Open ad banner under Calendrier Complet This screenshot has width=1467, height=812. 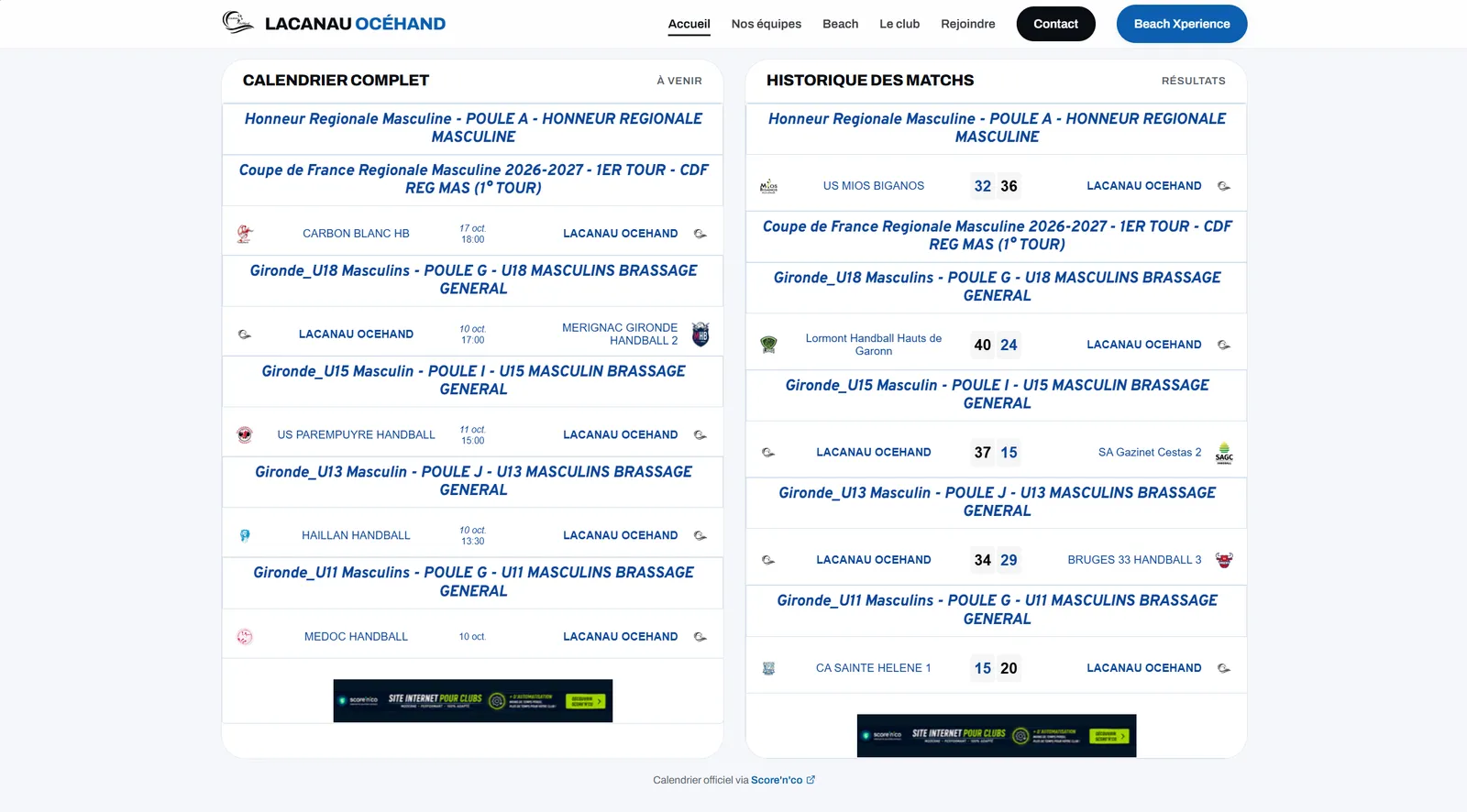pos(472,701)
